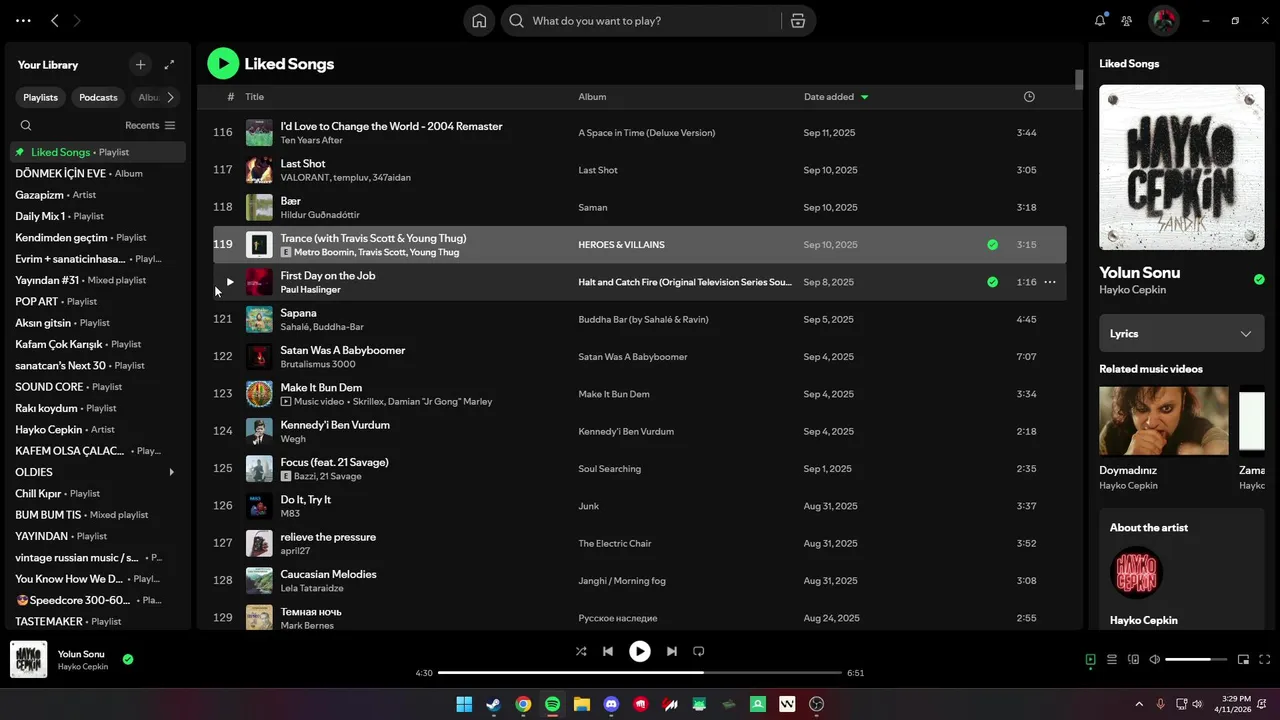Toggle shuffle playback
The height and width of the screenshot is (720, 1280).
(581, 651)
